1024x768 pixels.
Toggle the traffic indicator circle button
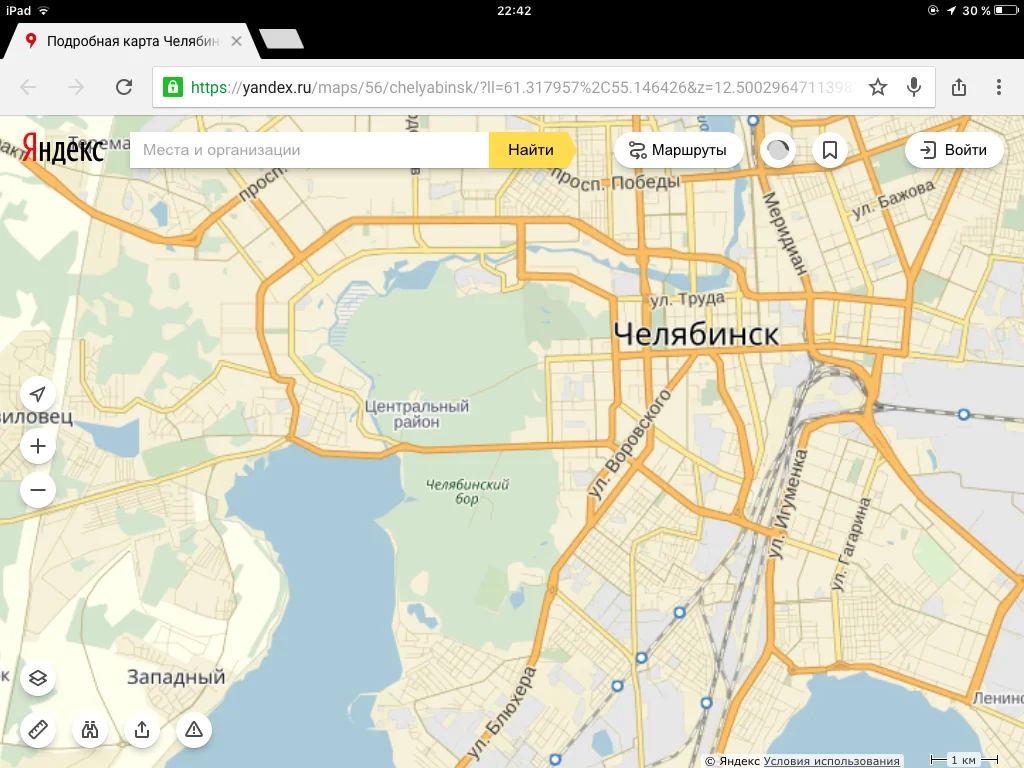tap(778, 150)
